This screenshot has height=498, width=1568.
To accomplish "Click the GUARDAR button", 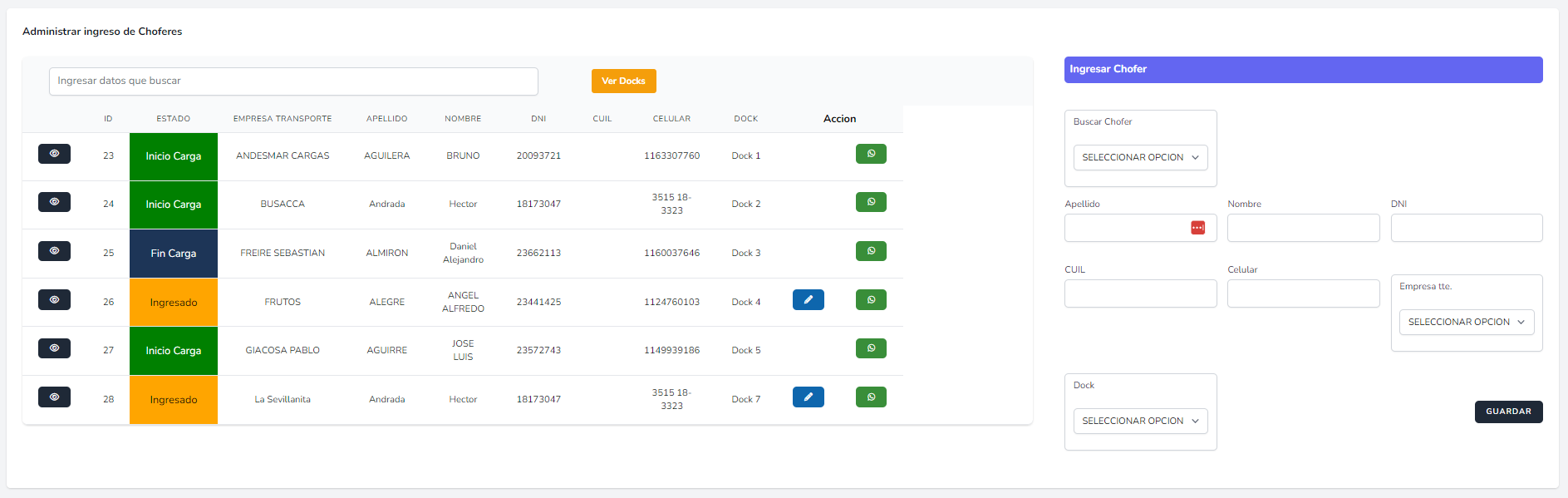I will [1508, 412].
